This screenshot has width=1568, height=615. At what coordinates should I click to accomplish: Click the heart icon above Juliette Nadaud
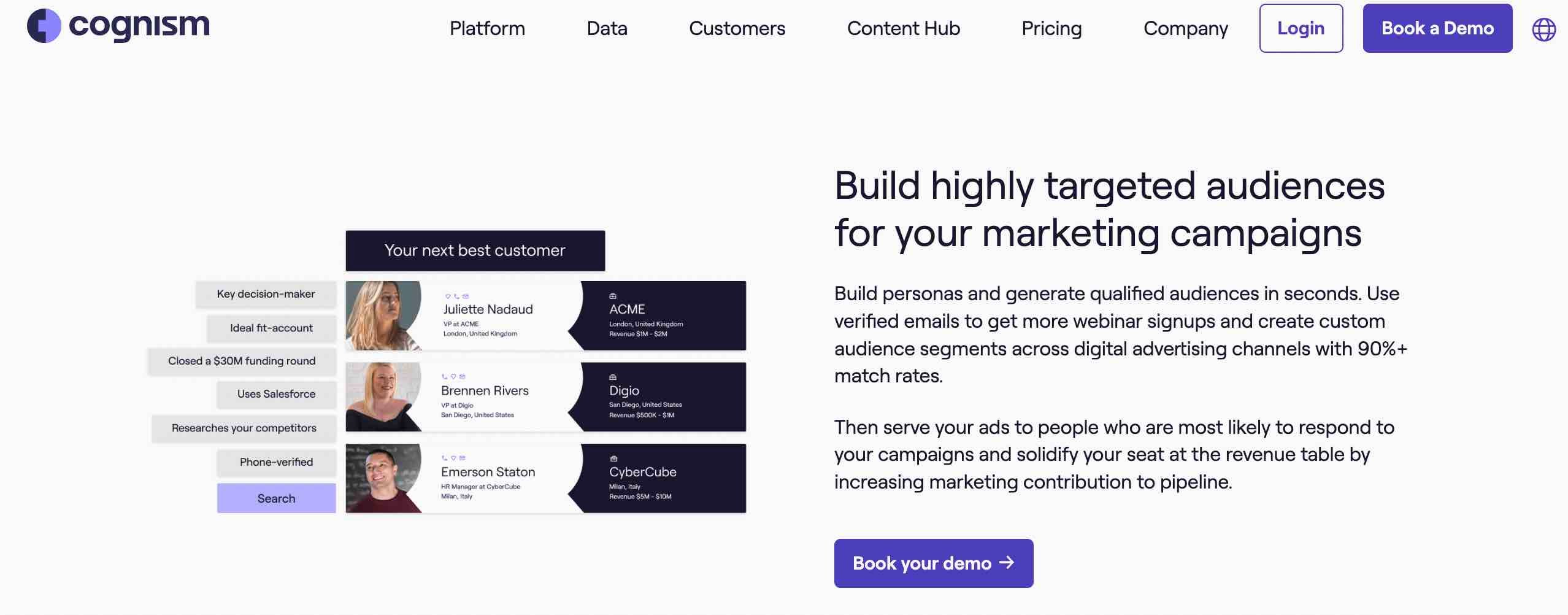(447, 296)
